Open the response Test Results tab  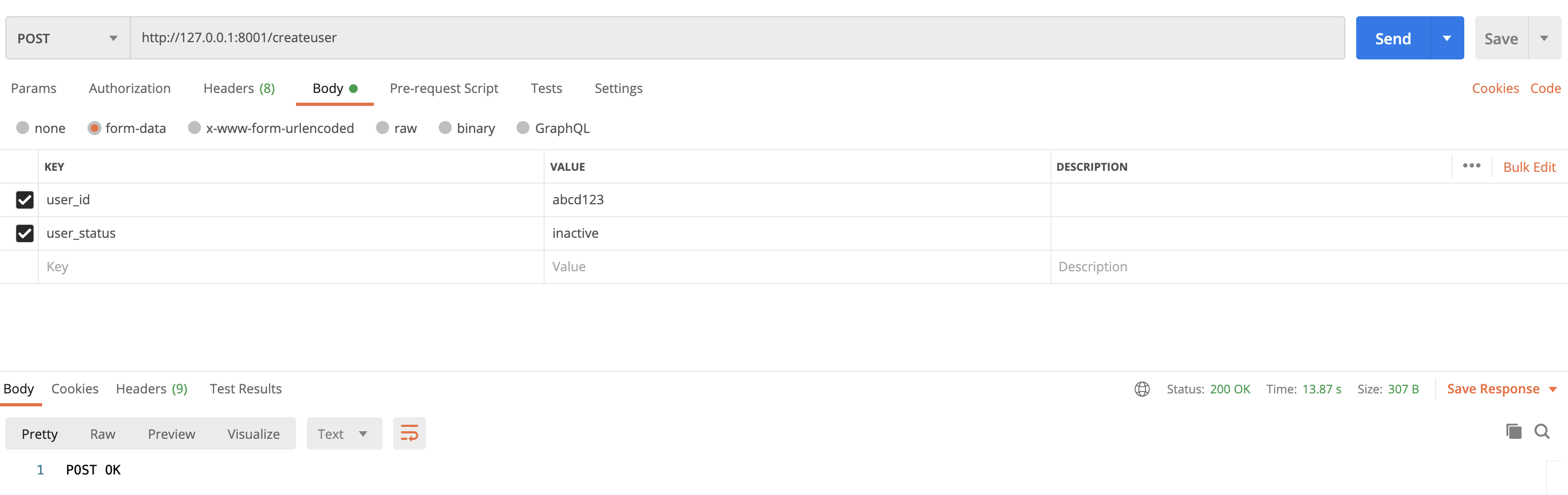click(245, 389)
